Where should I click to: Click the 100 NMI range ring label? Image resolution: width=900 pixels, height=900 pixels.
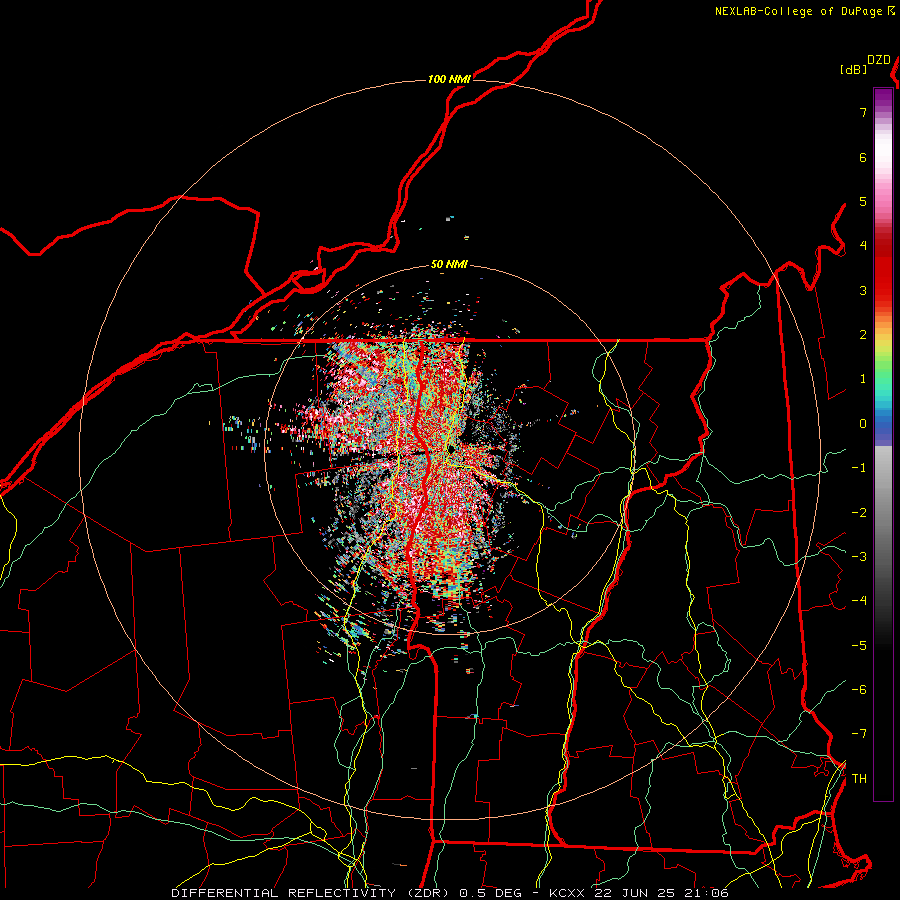pos(449,79)
